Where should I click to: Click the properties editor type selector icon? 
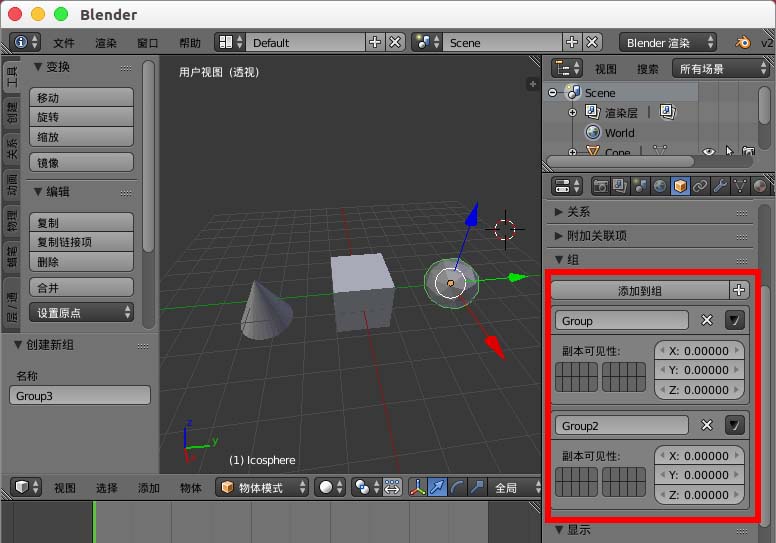click(x=567, y=187)
